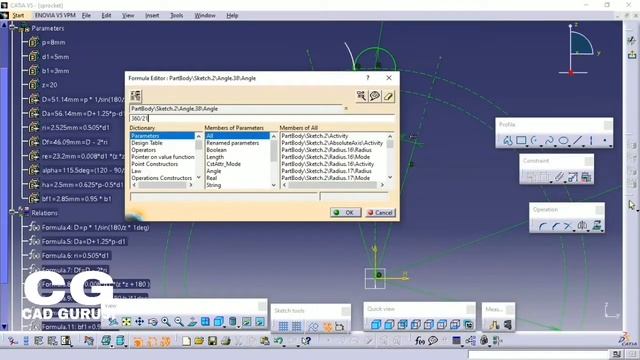Toggle the Grid display in Sketch tools
This screenshot has width=640, height=360.
pos(283,326)
